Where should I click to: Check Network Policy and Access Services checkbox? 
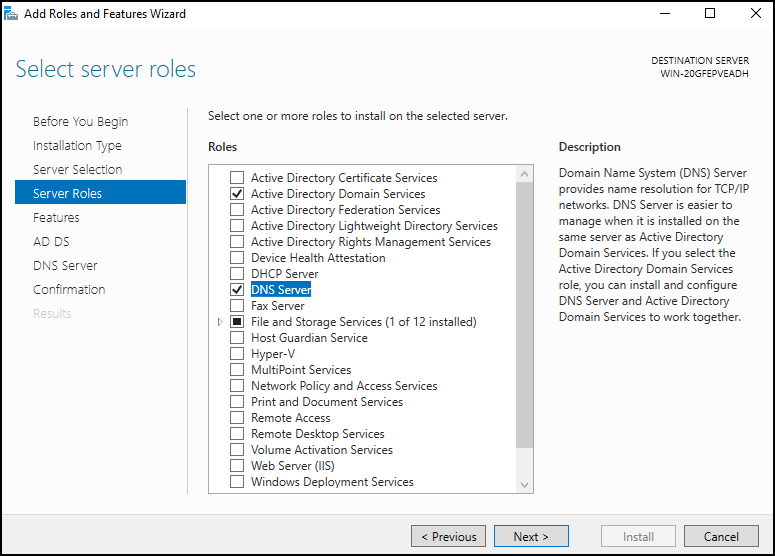(237, 385)
